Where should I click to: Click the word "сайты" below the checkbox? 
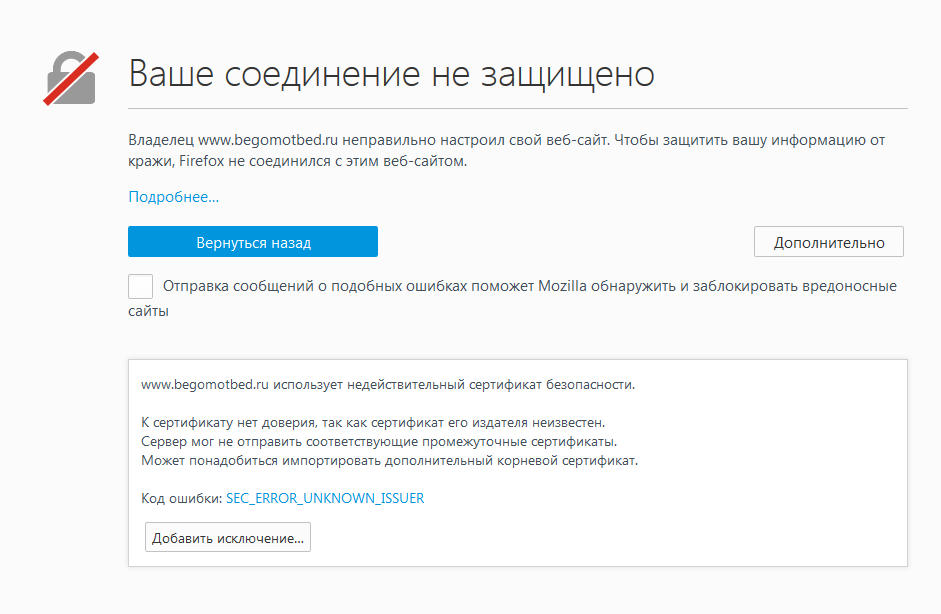148,311
